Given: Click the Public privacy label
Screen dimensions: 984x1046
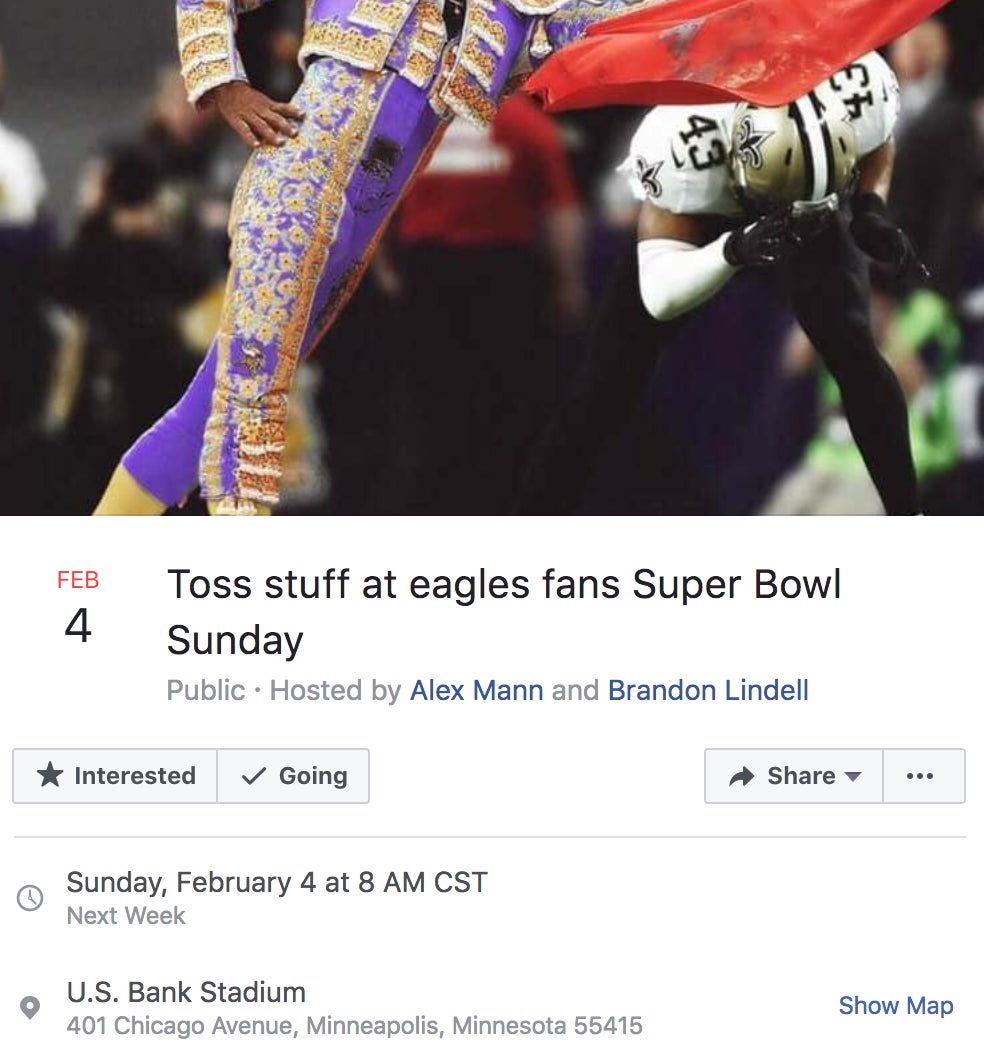Looking at the screenshot, I should (x=205, y=690).
